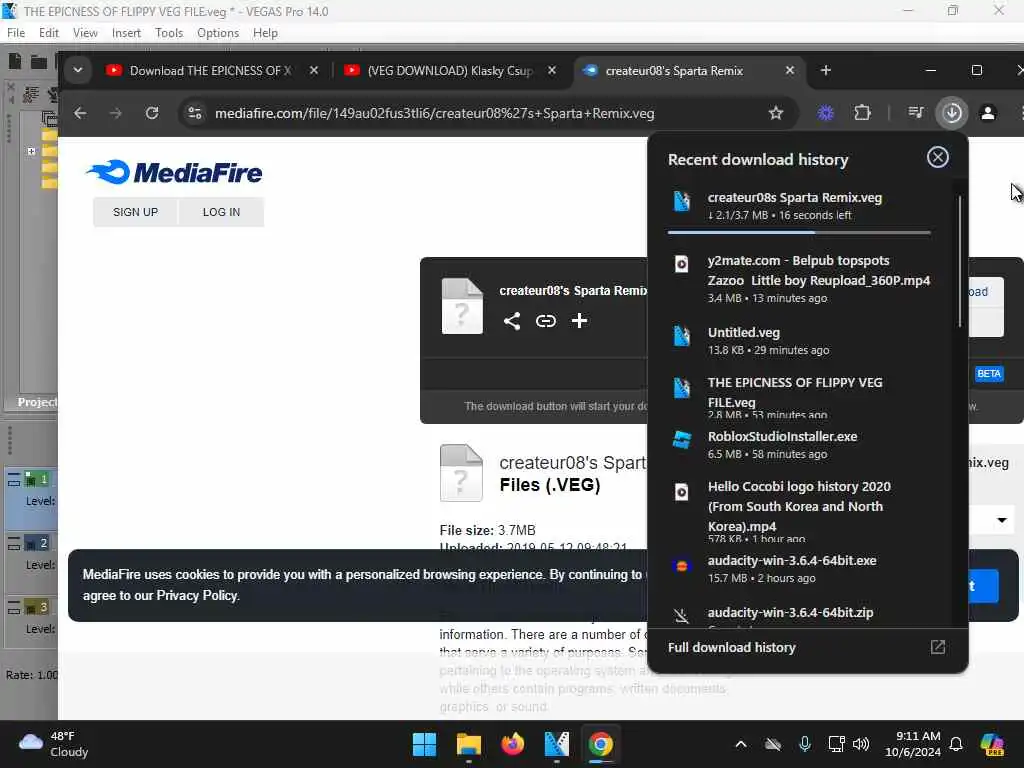The image size is (1024, 768).
Task: Click the plus icon to save file to MediaFire
Action: point(579,321)
